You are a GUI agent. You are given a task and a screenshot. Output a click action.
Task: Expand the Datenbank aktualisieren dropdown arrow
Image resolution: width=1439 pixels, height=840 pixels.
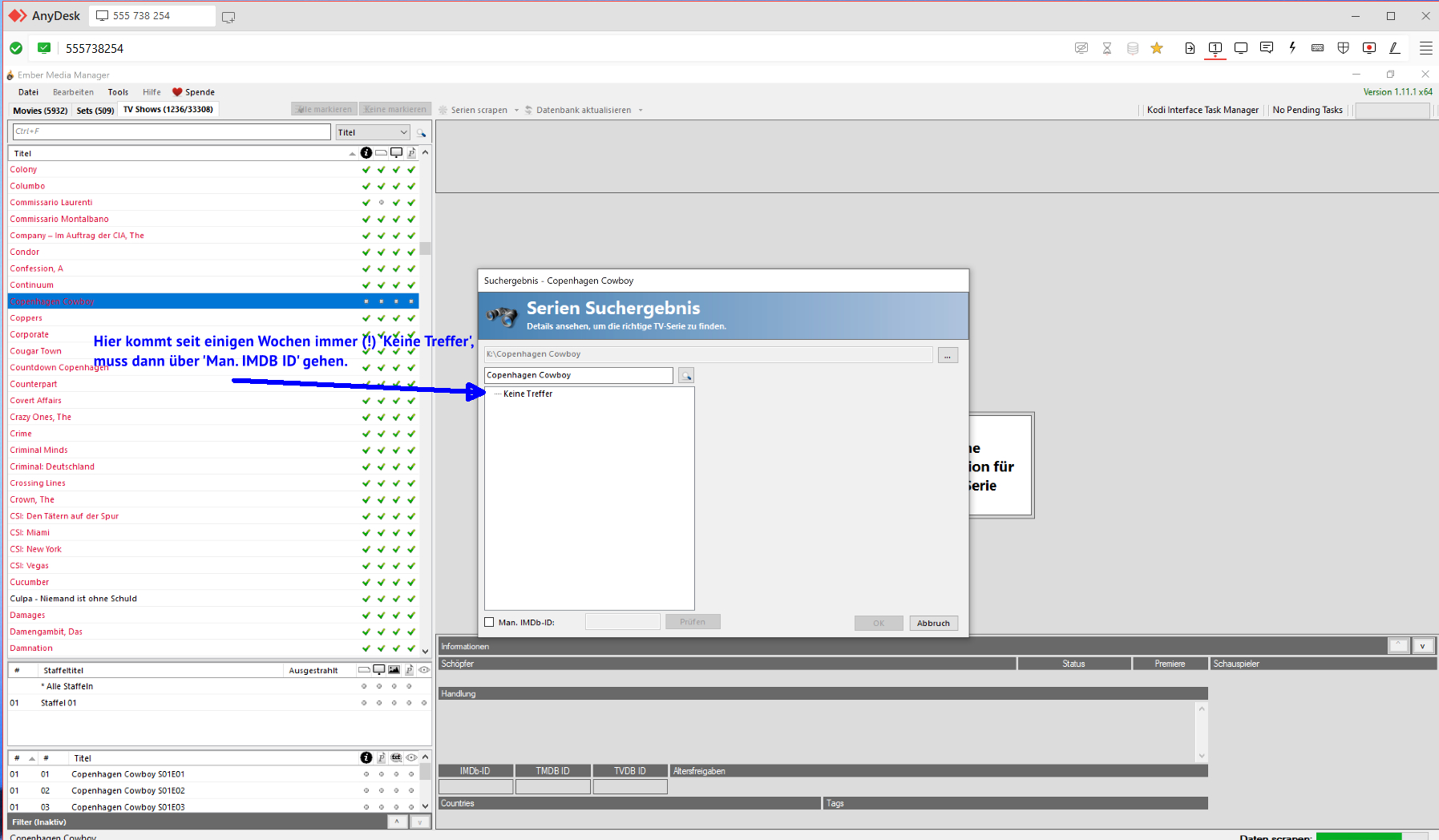(641, 110)
